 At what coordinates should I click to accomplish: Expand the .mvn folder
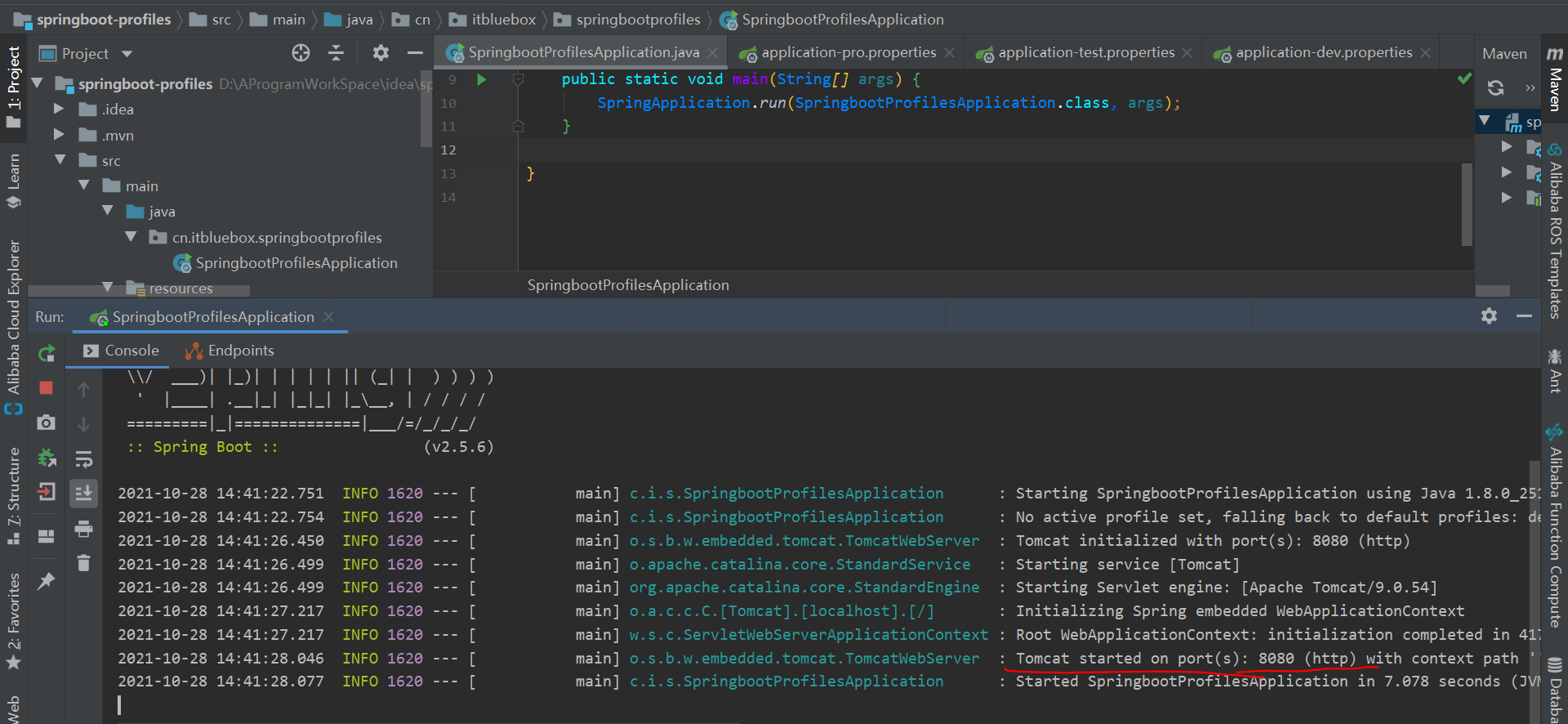click(59, 135)
